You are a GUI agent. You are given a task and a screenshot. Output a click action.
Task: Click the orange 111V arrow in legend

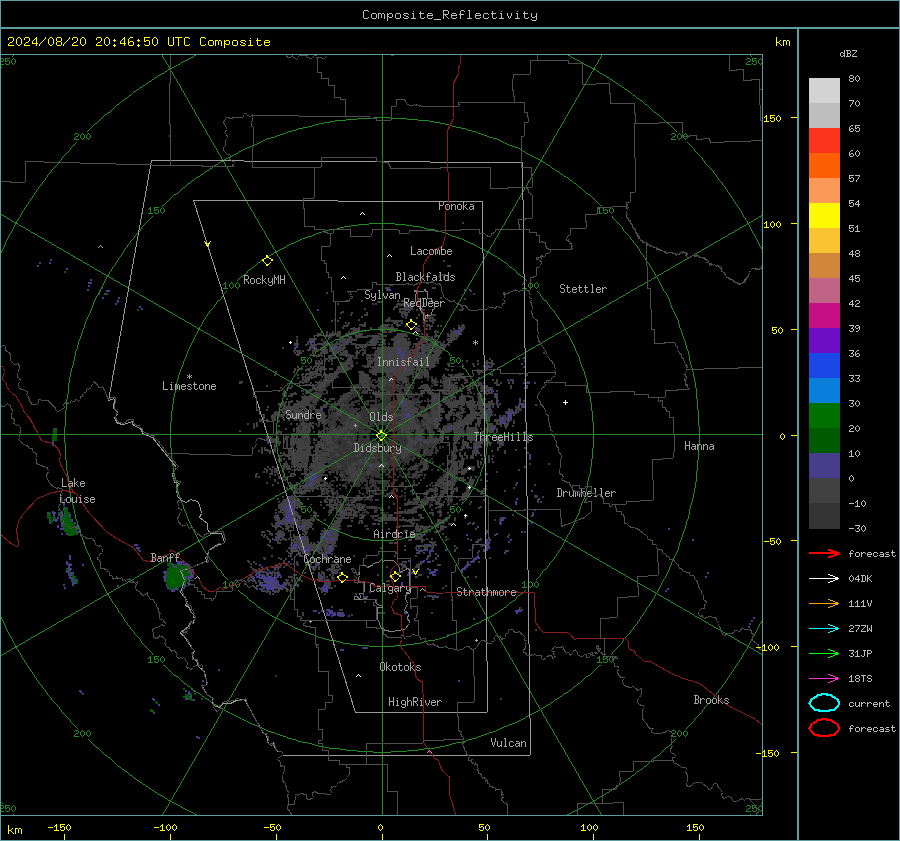tap(824, 603)
